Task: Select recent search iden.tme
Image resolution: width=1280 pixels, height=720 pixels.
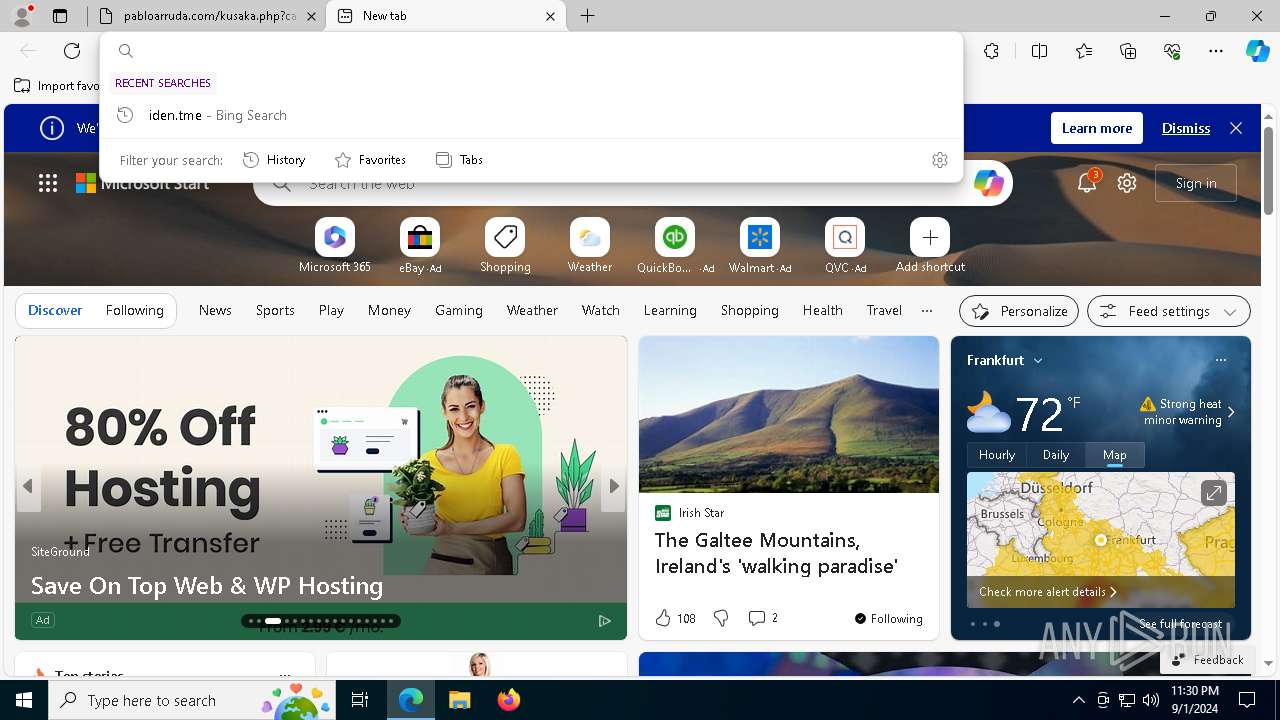Action: [x=532, y=115]
